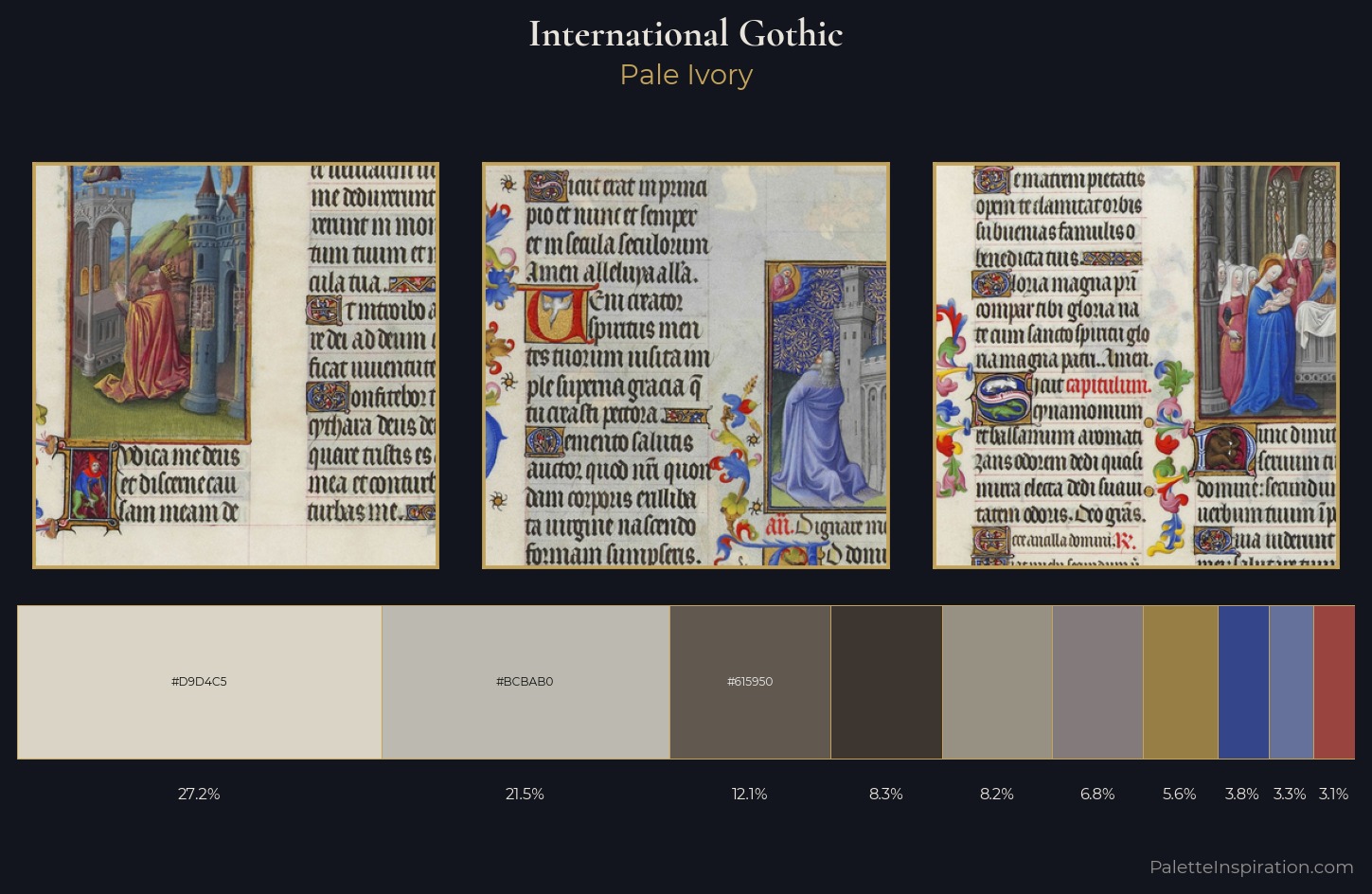Image resolution: width=1372 pixels, height=894 pixels.
Task: Click the 3.1% percentage label
Action: coord(1333,794)
